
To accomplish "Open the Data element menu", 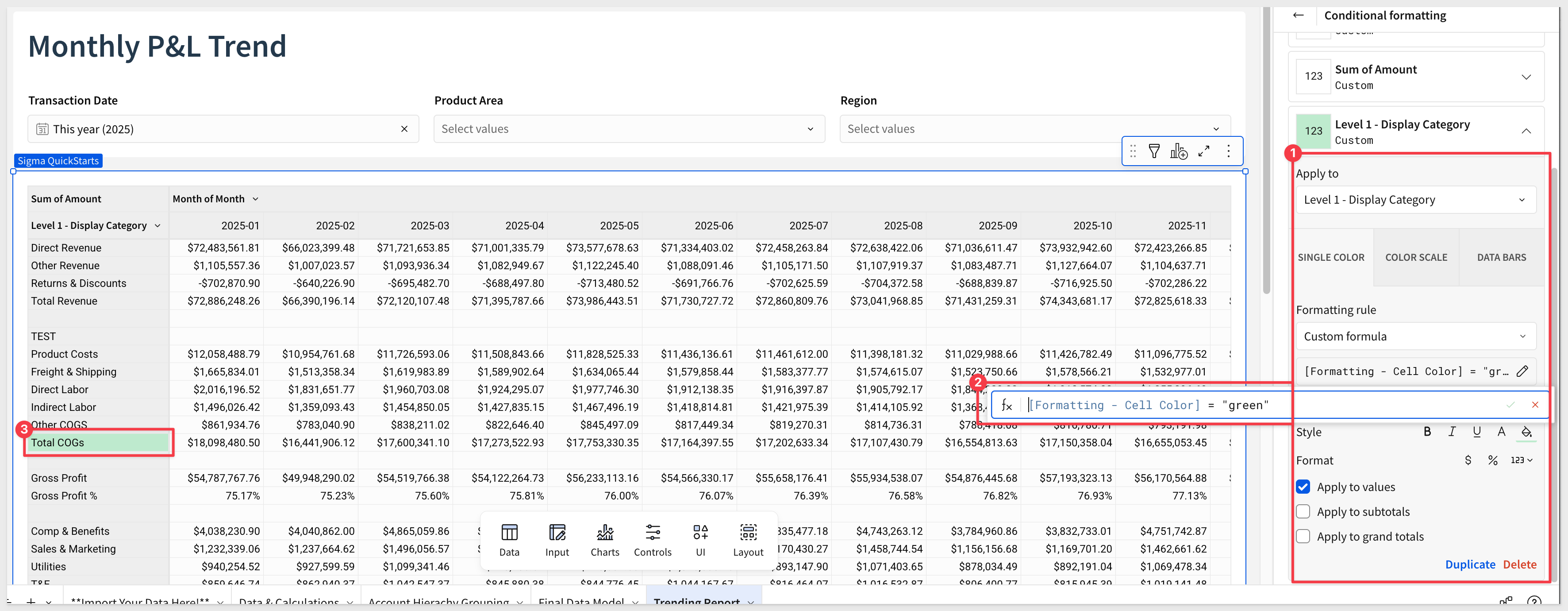I will point(509,540).
